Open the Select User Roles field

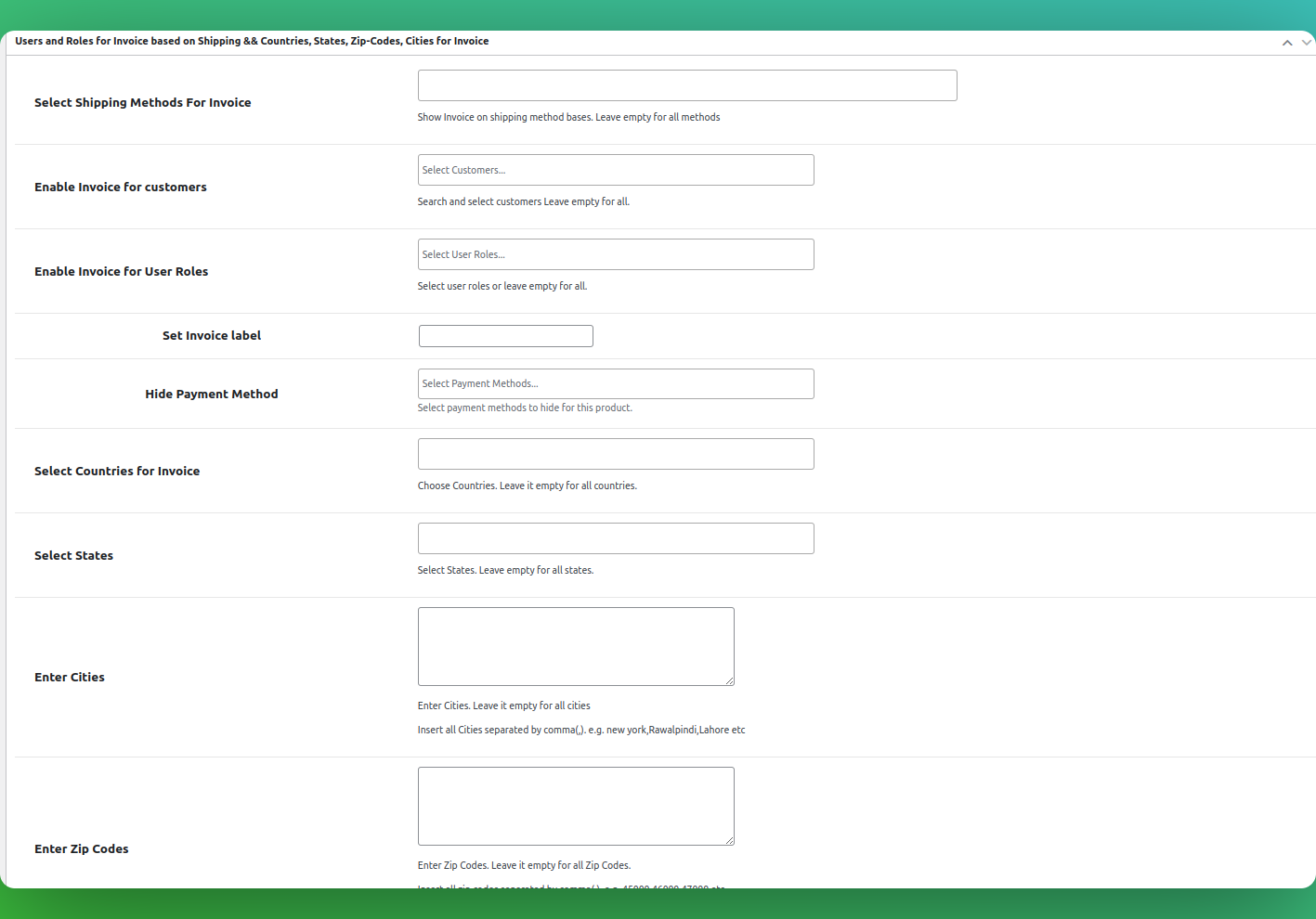click(x=616, y=254)
